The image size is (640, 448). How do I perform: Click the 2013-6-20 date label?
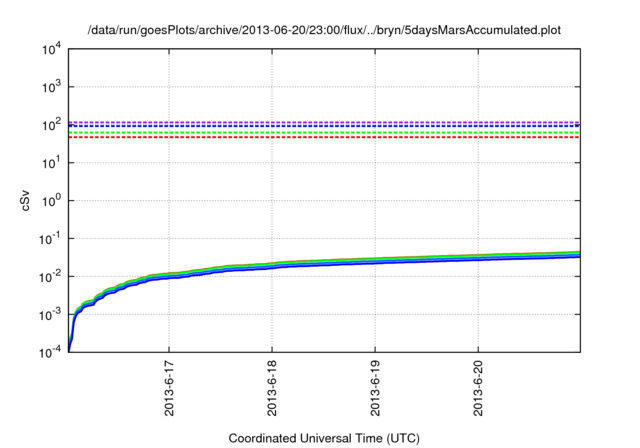(x=478, y=388)
